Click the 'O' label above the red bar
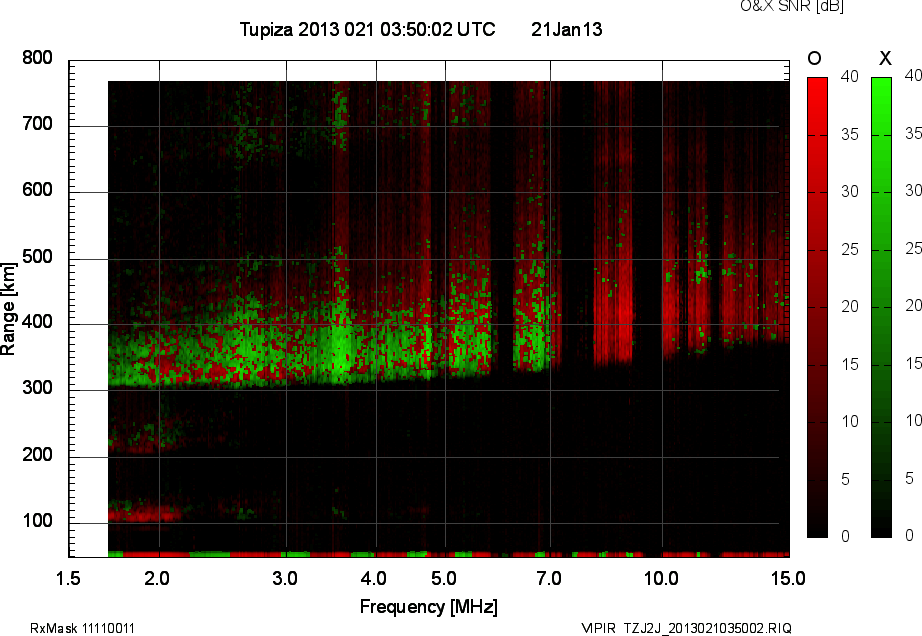Screen dimensions: 922x636 pos(814,58)
